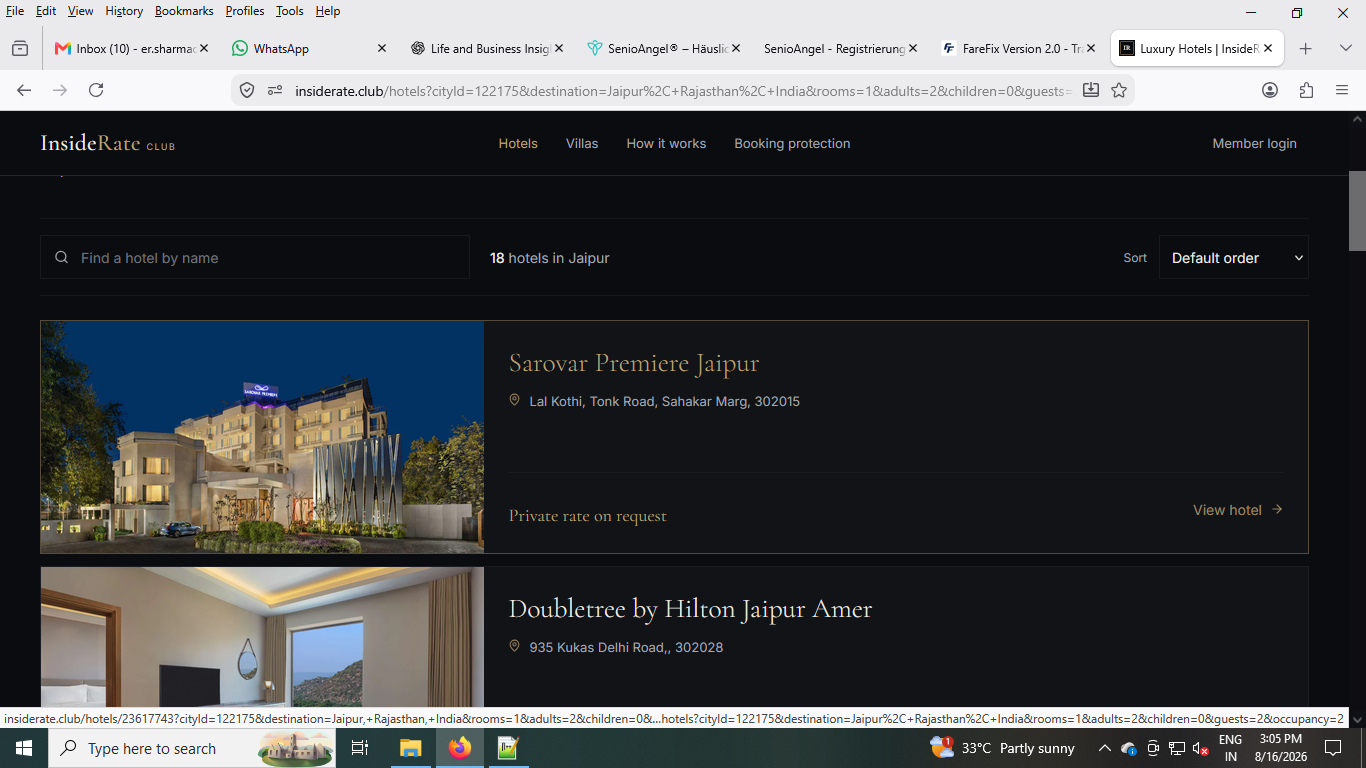Open weather widget showing 33°C
The width and height of the screenshot is (1366, 768).
(1003, 748)
